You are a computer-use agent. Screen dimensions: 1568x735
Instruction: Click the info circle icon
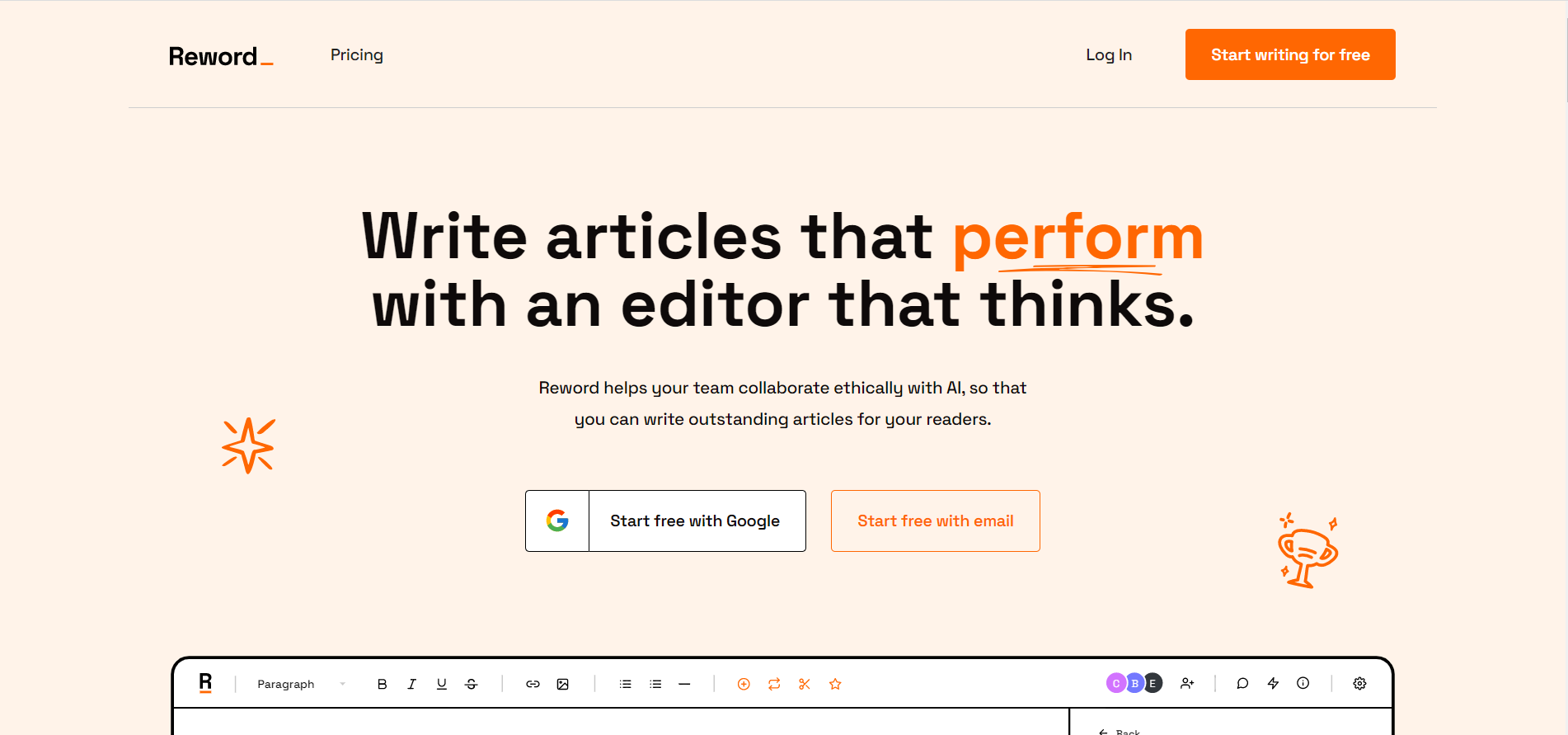[1303, 683]
